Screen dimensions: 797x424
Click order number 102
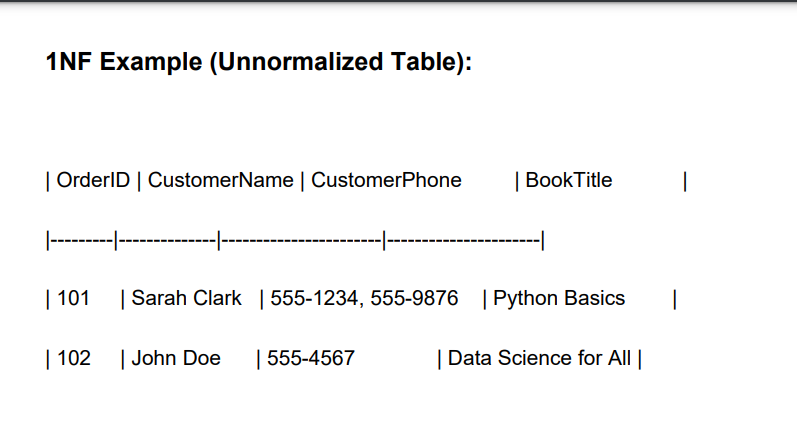[x=74, y=358]
